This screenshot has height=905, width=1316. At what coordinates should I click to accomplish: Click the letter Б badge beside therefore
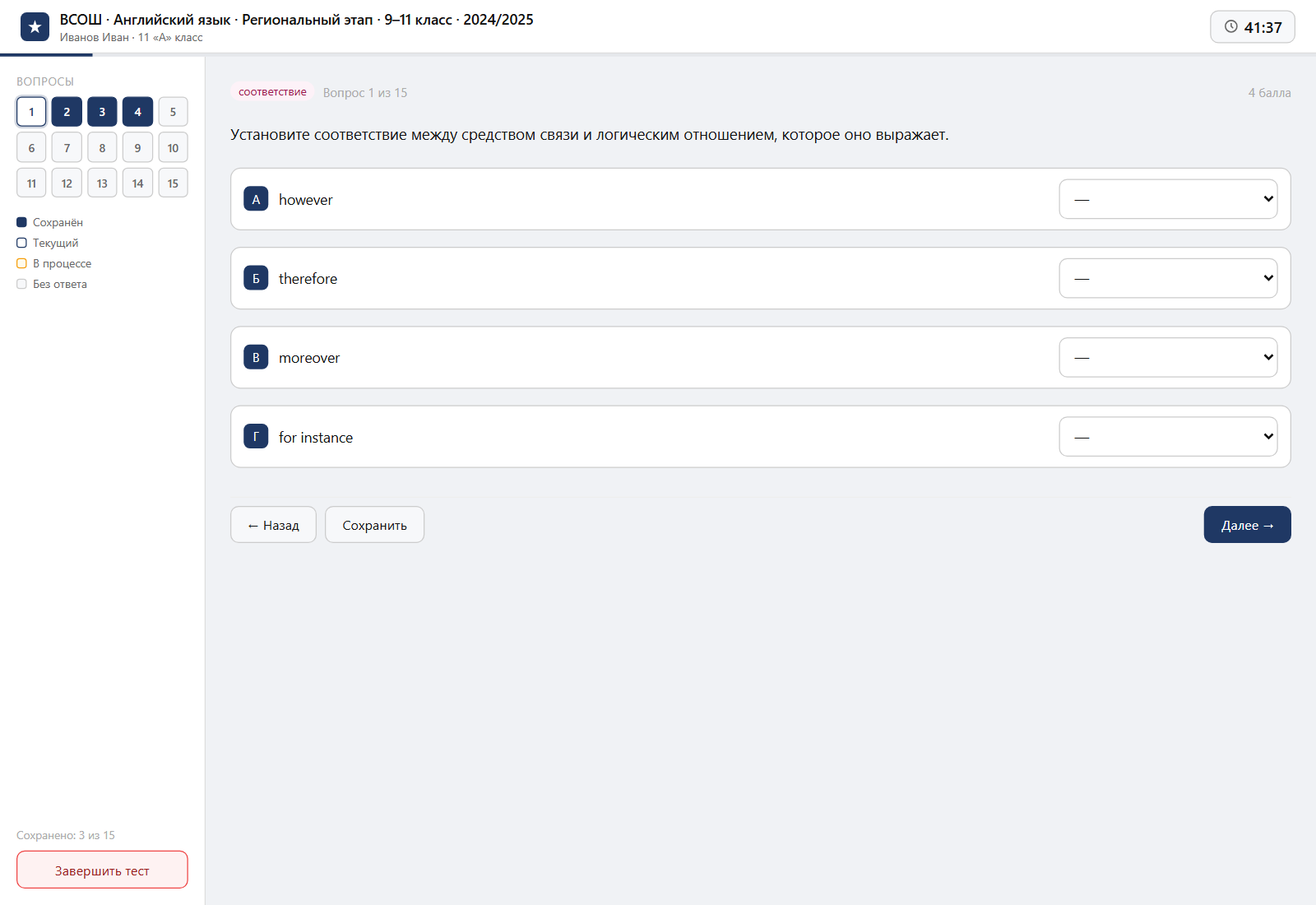coord(256,278)
